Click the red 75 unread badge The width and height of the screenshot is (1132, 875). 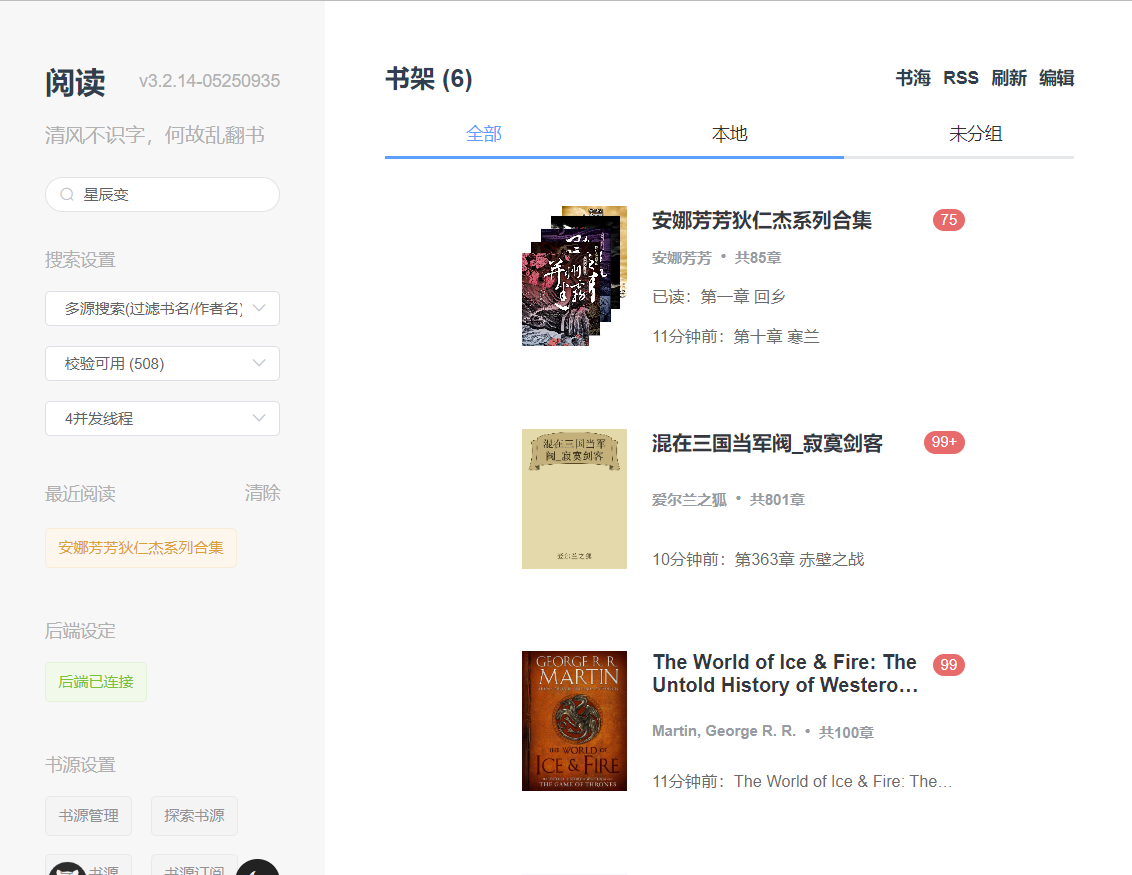coord(948,220)
